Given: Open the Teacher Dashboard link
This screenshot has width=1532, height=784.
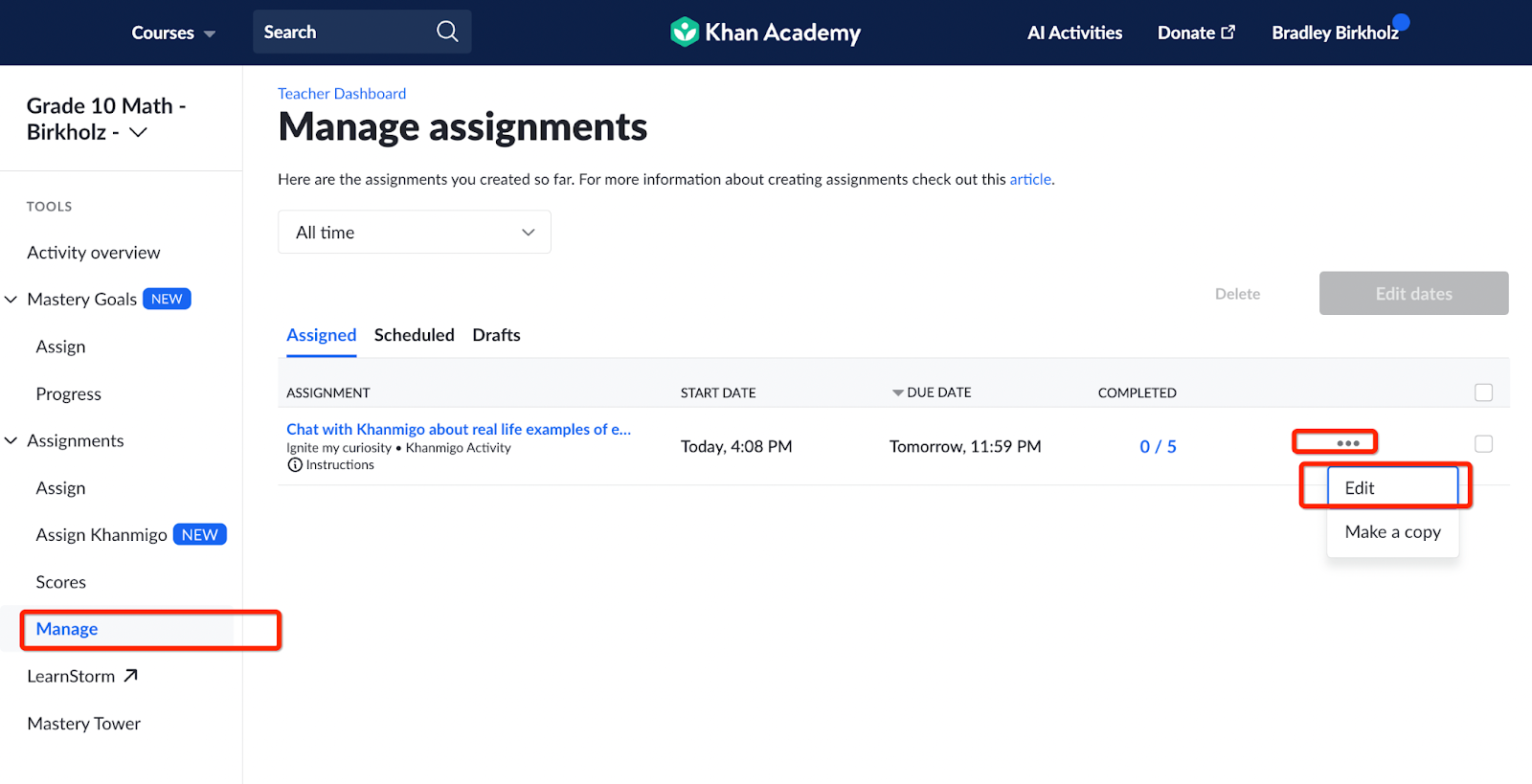Looking at the screenshot, I should 342,94.
